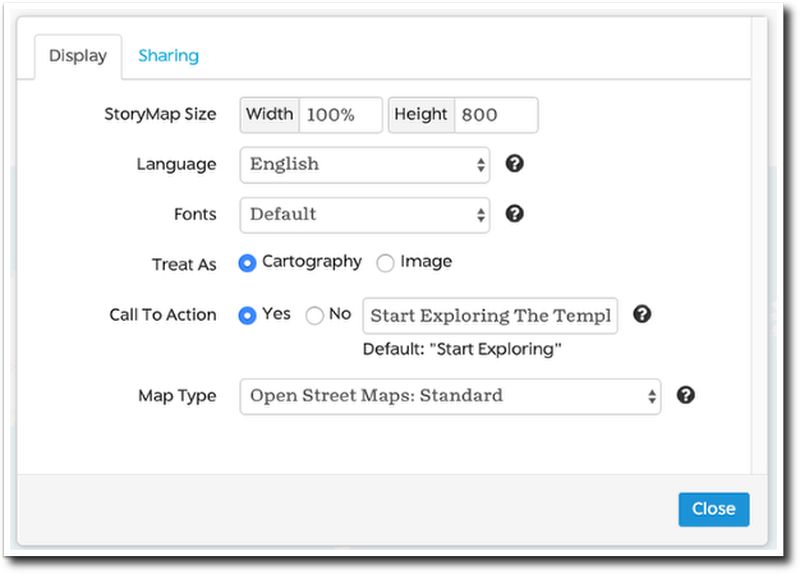Click the Width label addon
Image resolution: width=800 pixels, height=574 pixels.
coord(270,115)
